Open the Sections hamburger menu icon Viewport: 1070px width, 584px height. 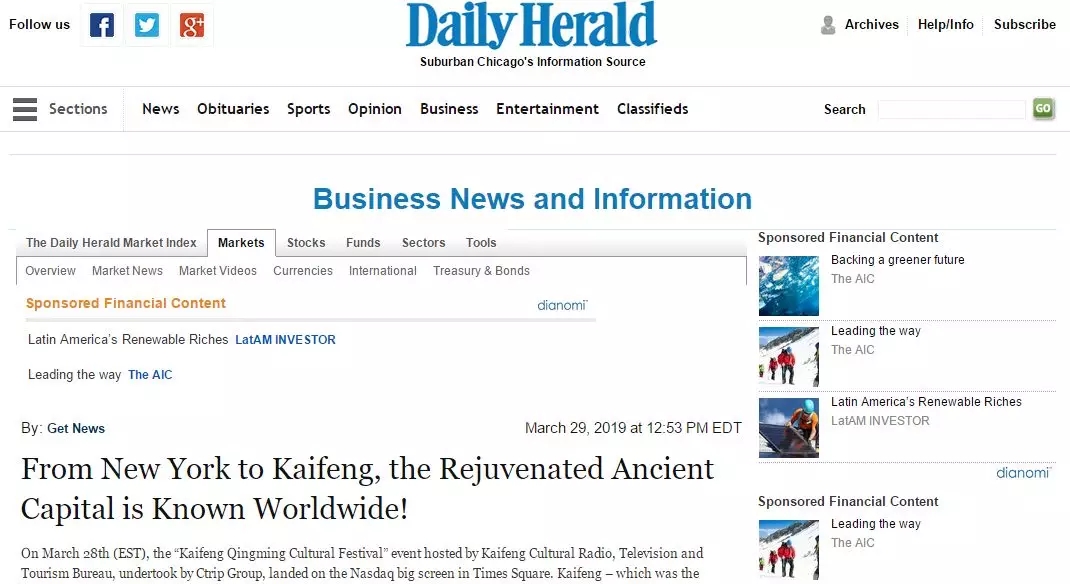pyautogui.click(x=25, y=109)
